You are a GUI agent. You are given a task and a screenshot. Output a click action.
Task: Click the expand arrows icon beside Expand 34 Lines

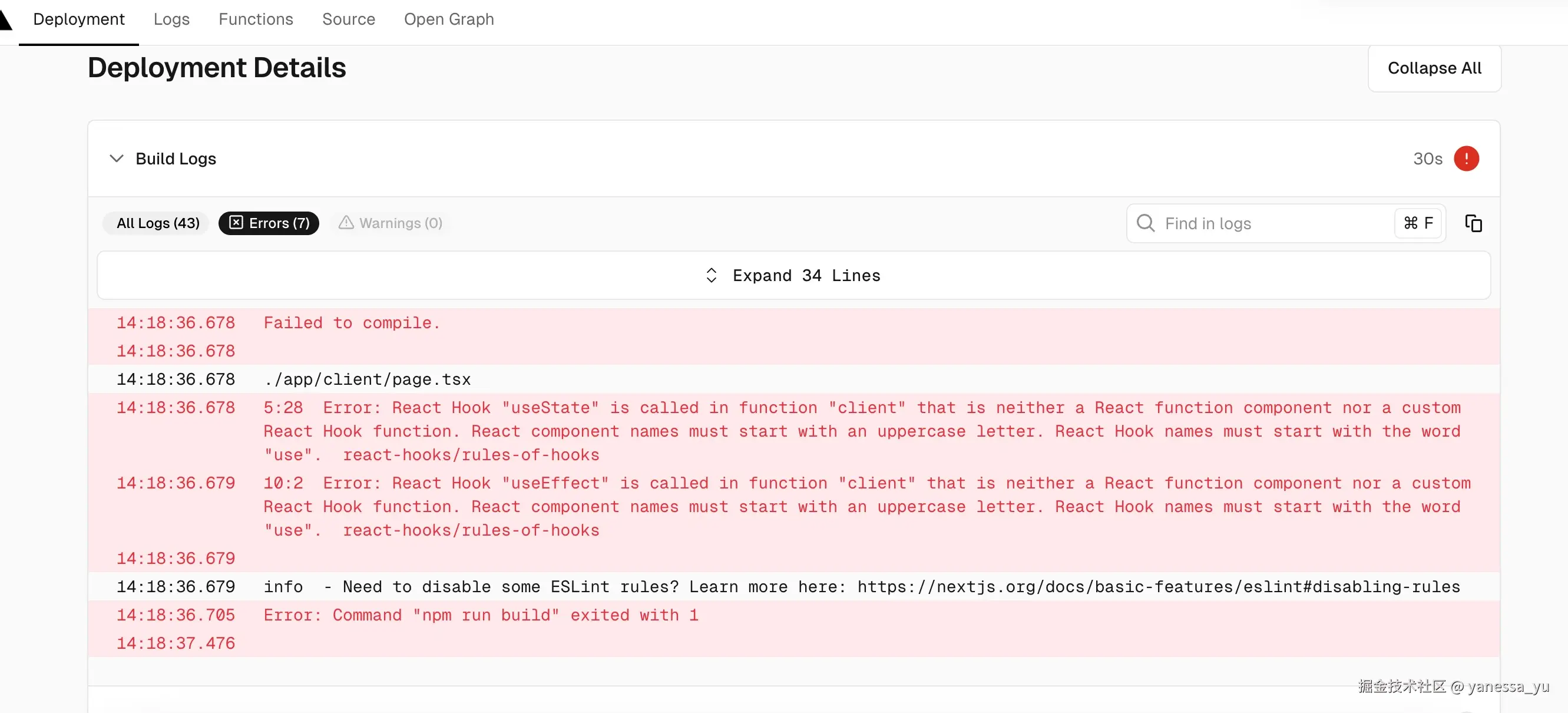point(711,276)
